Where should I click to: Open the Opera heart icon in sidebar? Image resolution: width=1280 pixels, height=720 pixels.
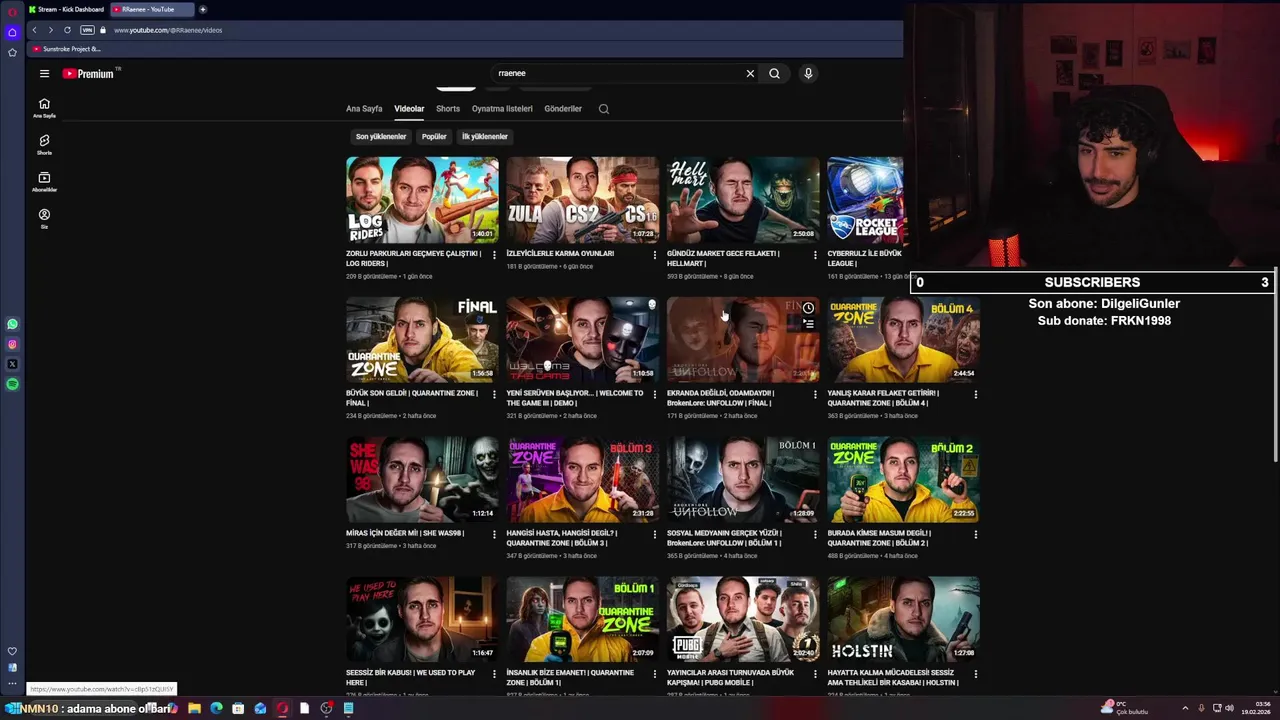pos(12,651)
